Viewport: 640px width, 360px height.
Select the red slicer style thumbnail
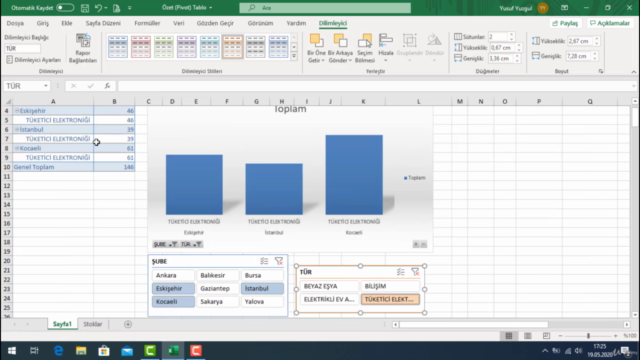pos(141,47)
